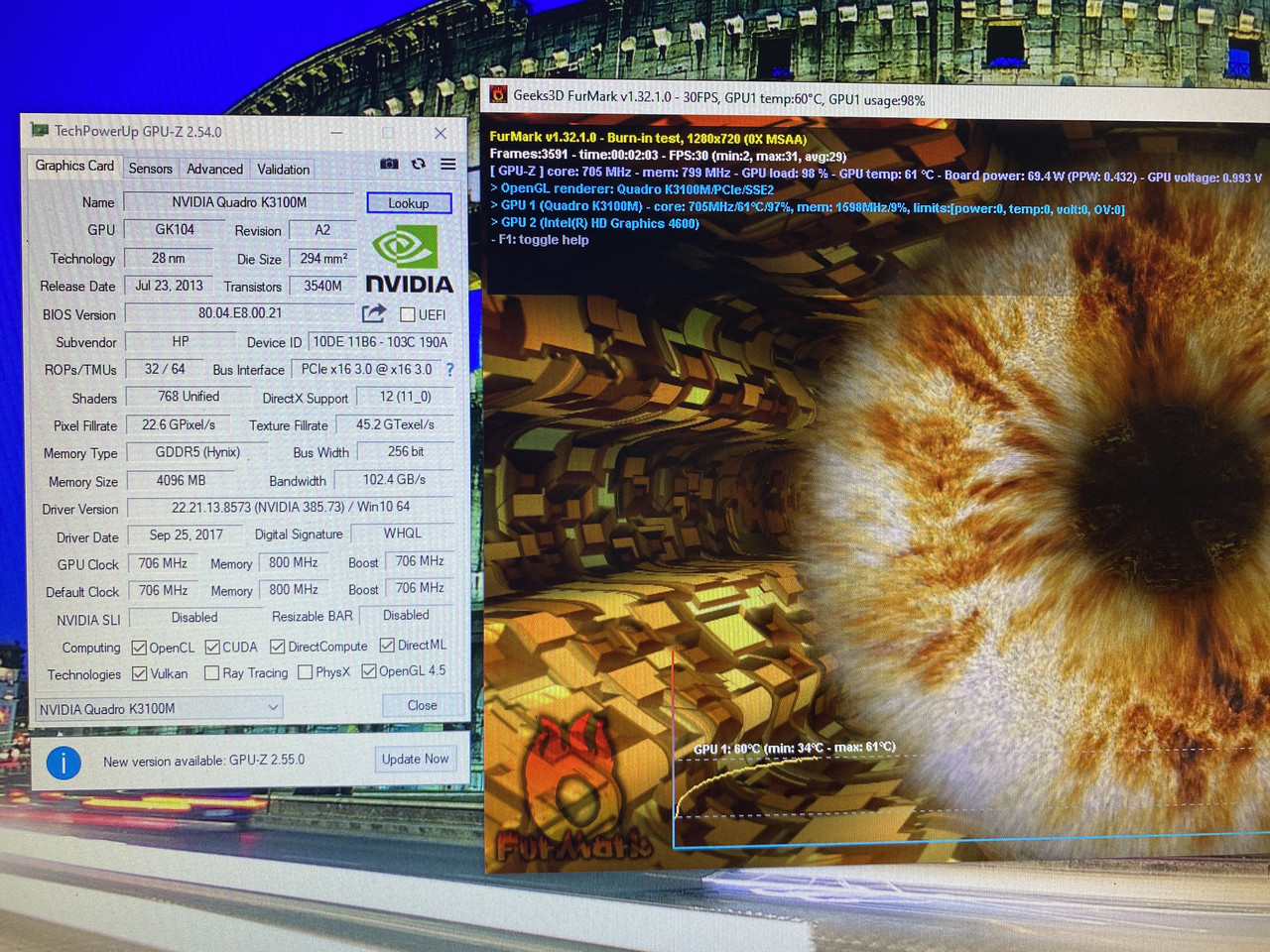Toggle the DirectCompute checkbox

coord(278,647)
